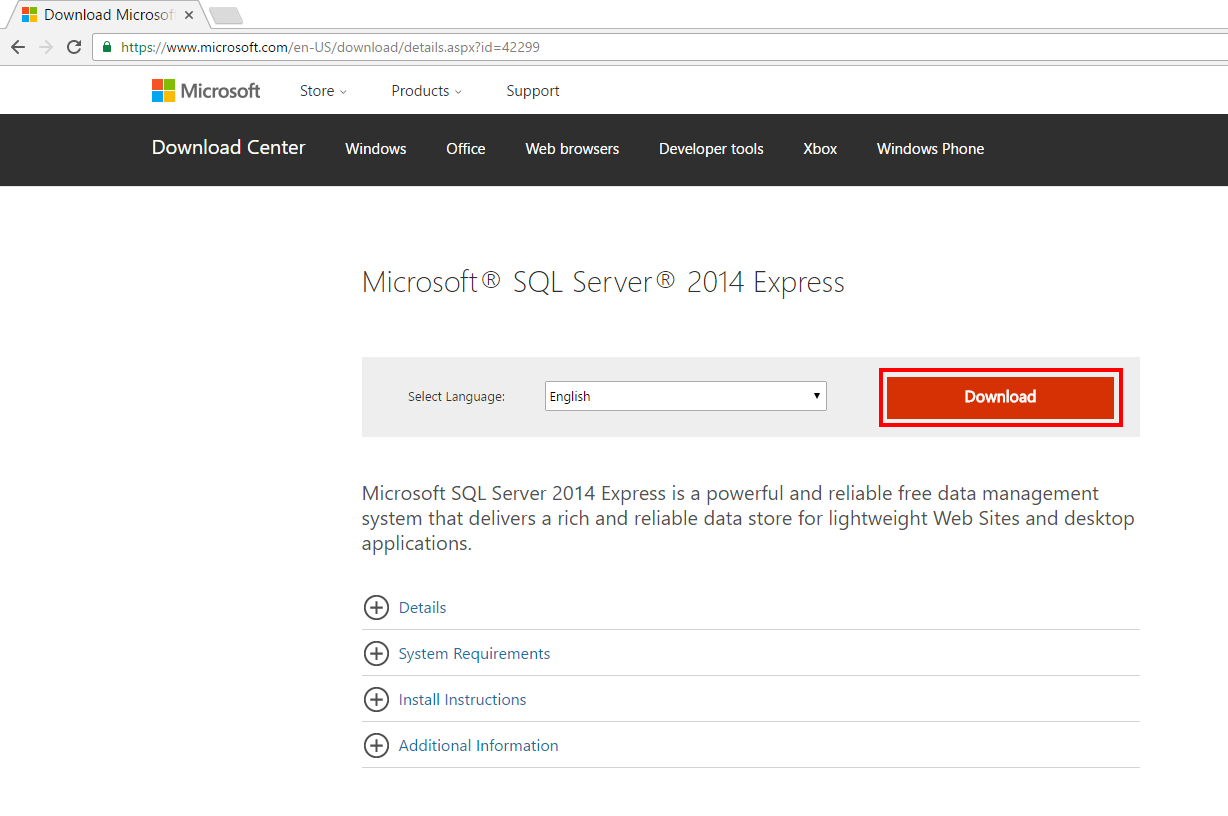Screen dimensions: 1228x816
Task: Click the Download button
Action: [x=999, y=396]
